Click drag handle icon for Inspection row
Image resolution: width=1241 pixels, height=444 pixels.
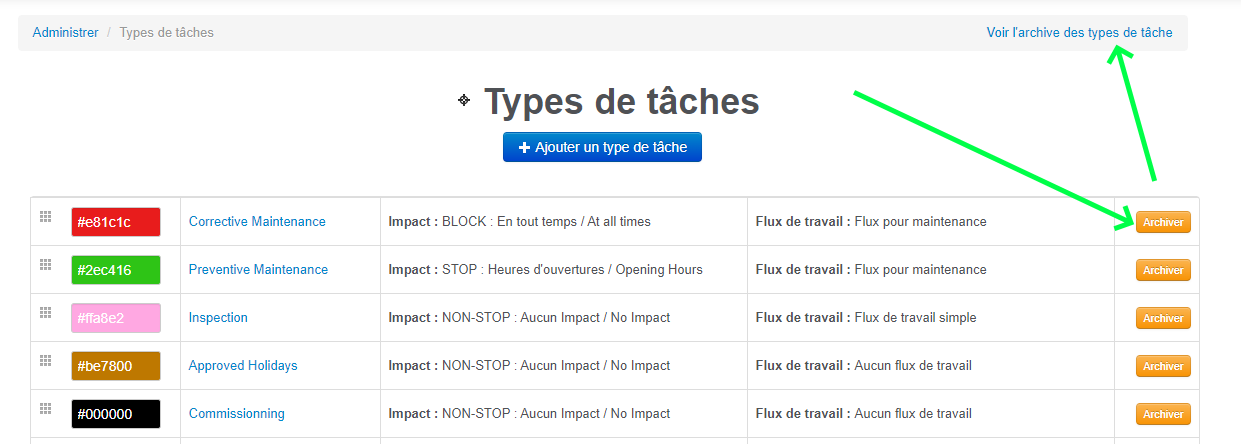[x=45, y=312]
